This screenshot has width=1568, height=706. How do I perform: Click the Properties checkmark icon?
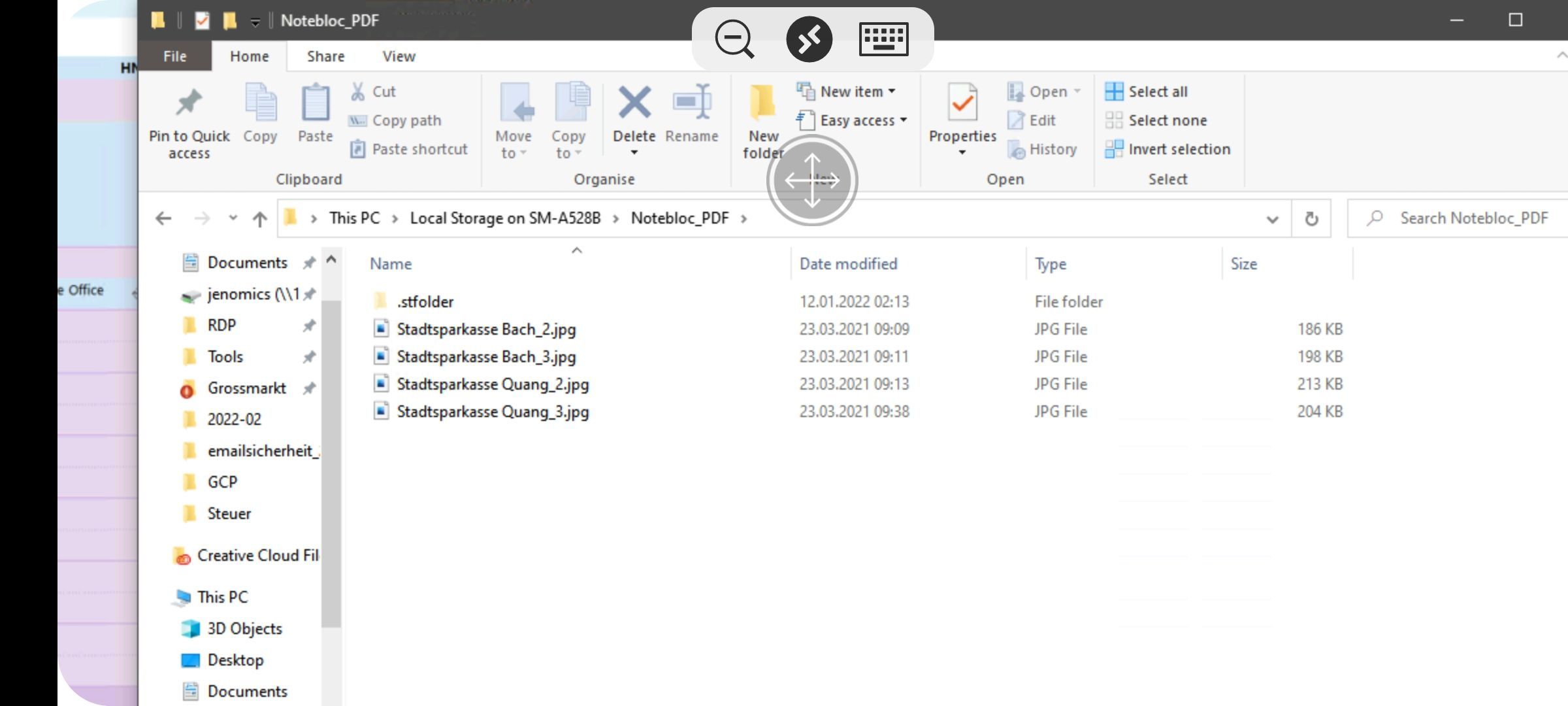tap(962, 102)
